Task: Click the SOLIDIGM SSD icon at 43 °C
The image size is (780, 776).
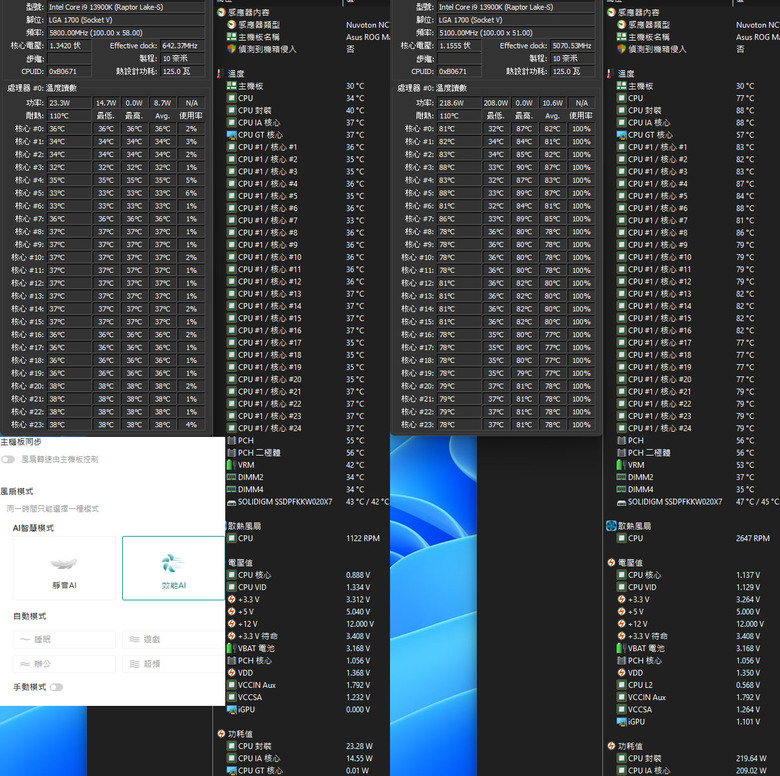Action: [x=231, y=502]
